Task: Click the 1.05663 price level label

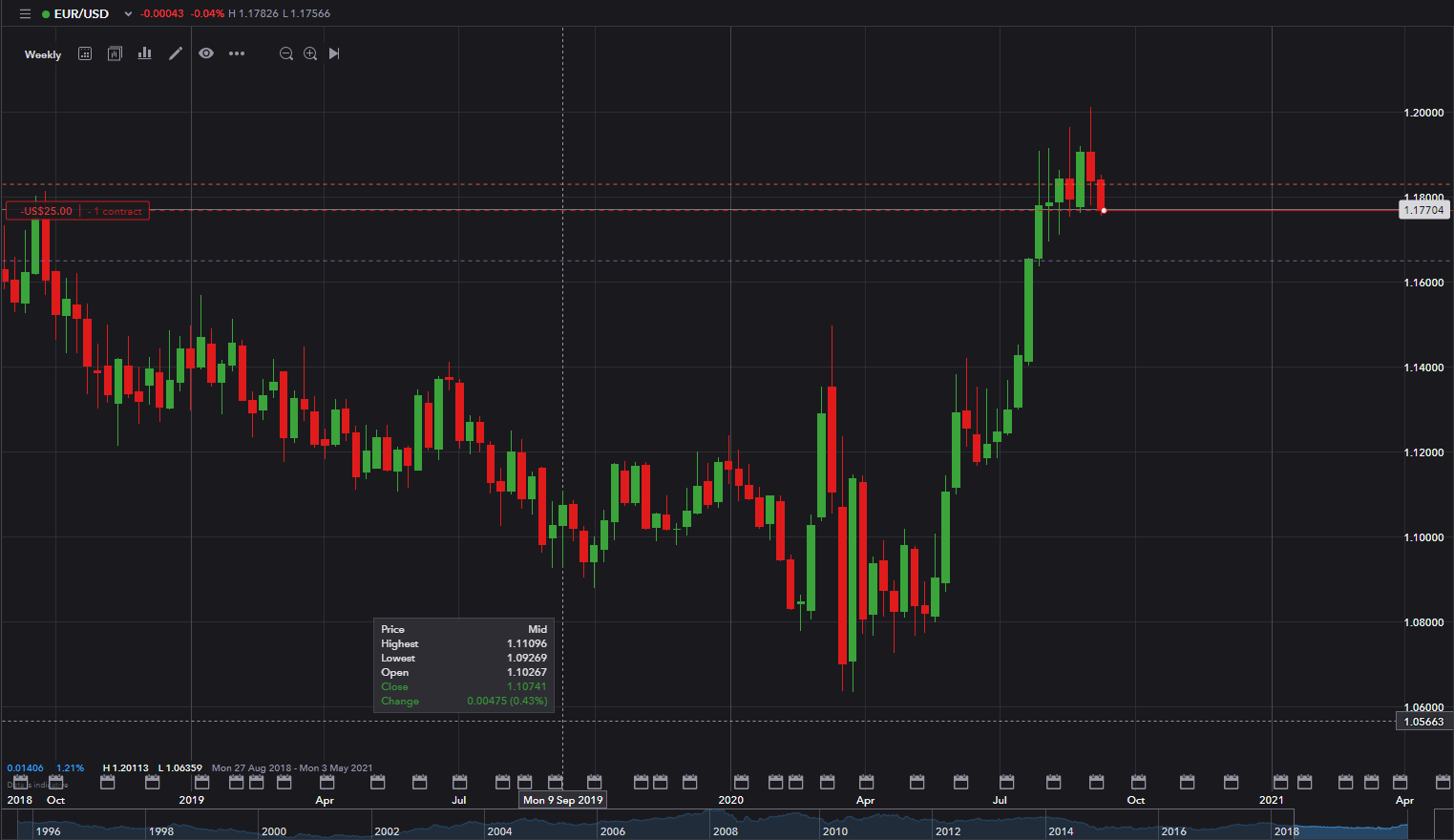Action: (1423, 722)
